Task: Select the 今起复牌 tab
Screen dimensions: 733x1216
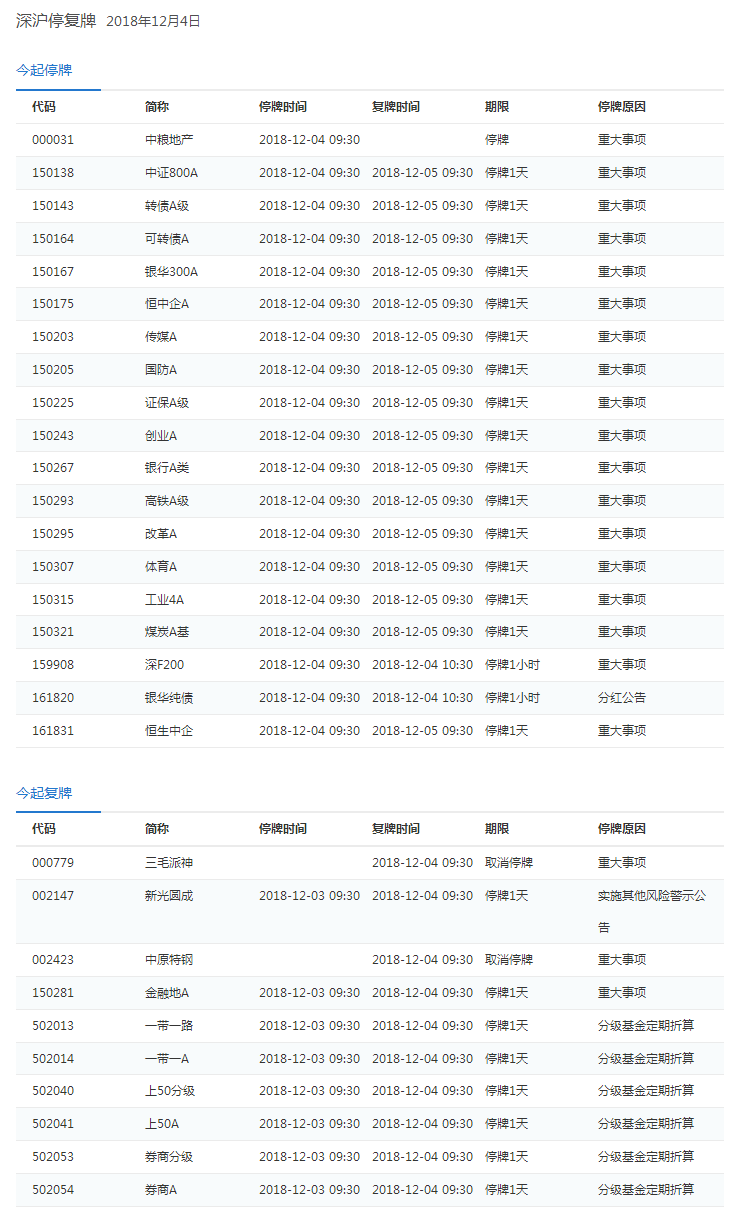Action: pyautogui.click(x=44, y=793)
